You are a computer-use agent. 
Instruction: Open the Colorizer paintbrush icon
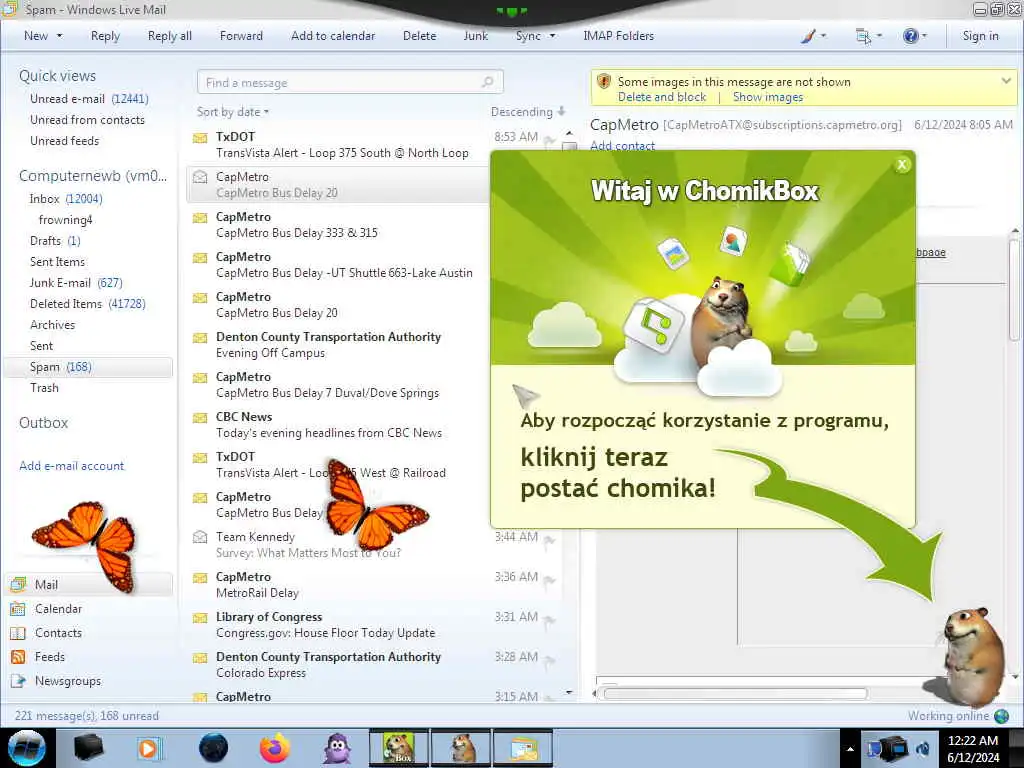tap(808, 36)
